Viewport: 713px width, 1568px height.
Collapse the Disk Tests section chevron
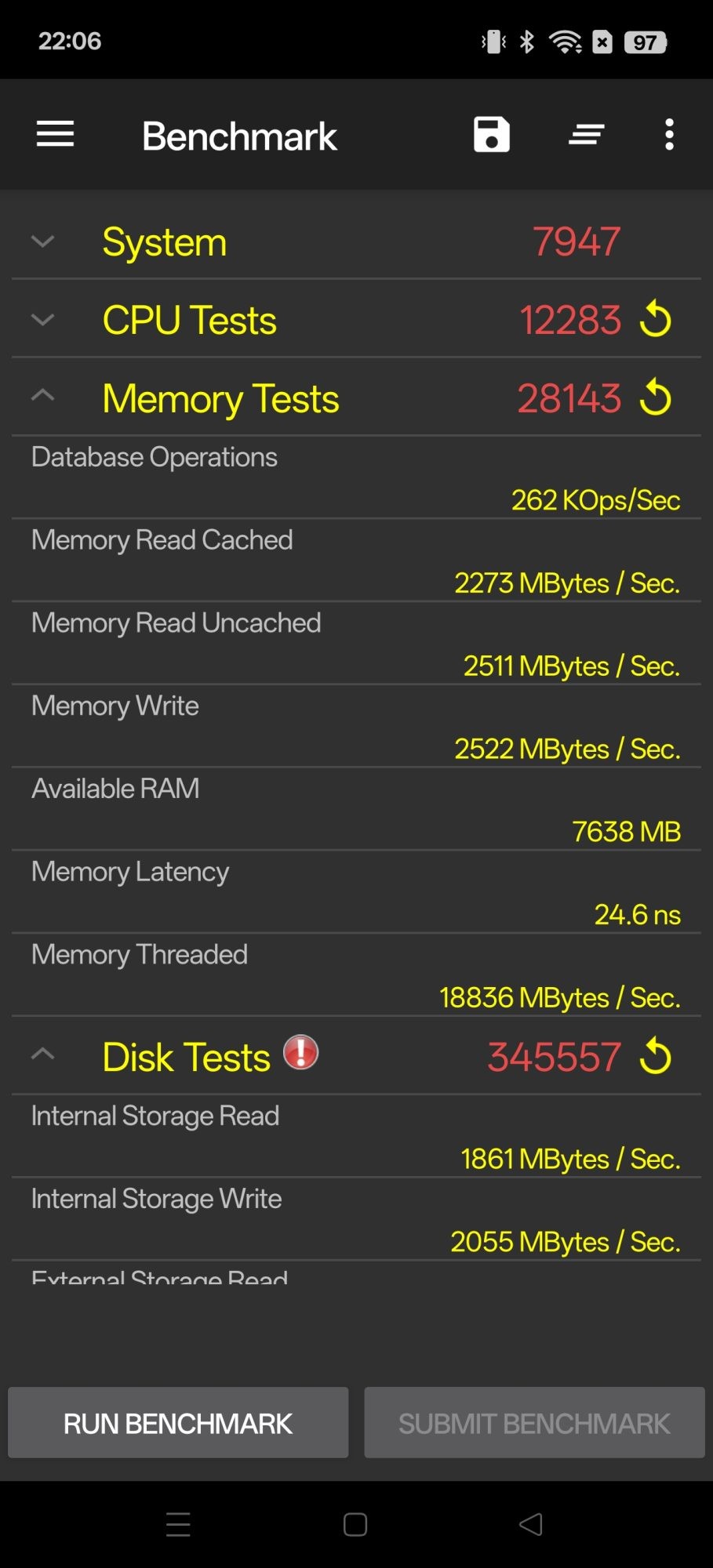click(x=43, y=1055)
